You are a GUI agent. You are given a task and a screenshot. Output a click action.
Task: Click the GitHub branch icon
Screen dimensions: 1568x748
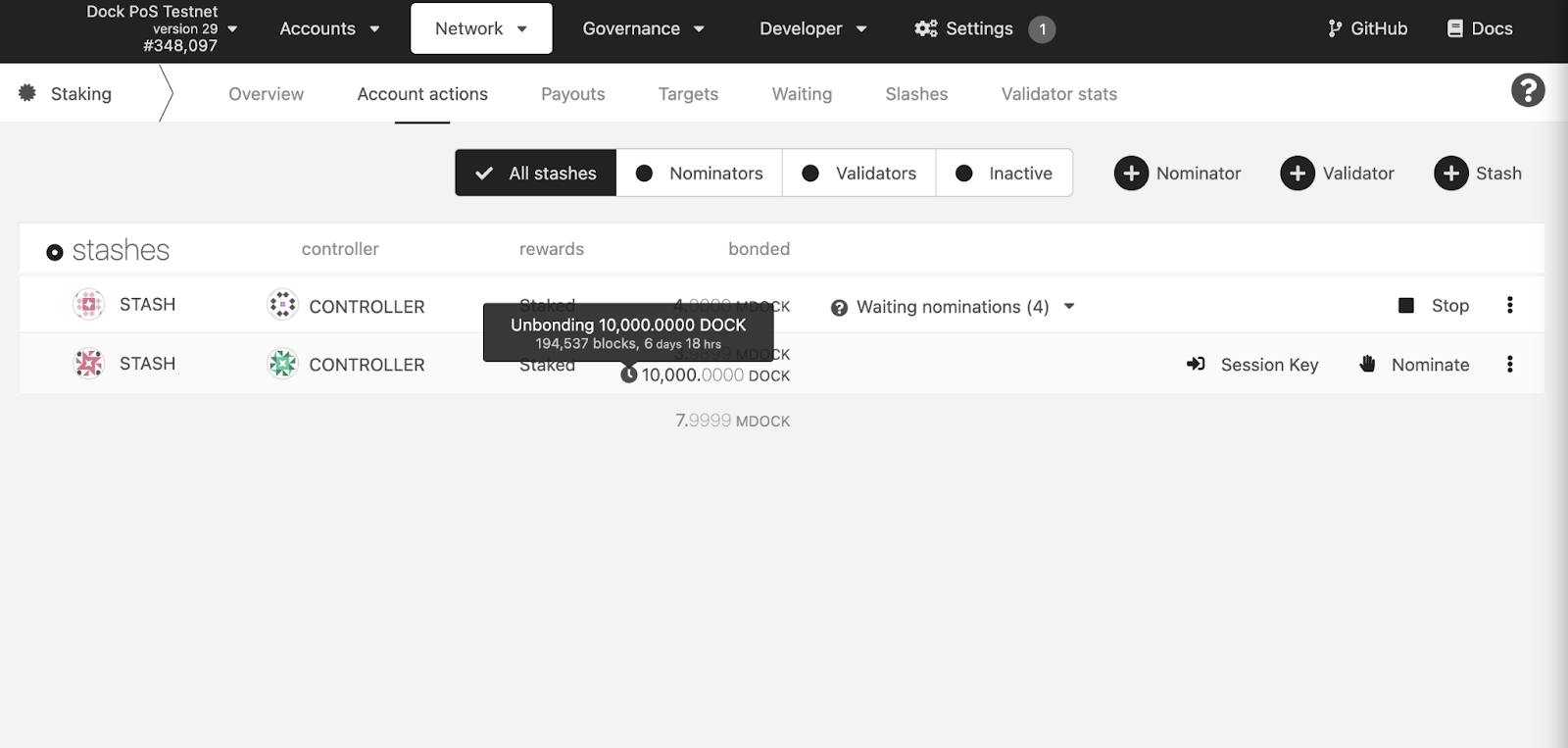(1335, 28)
